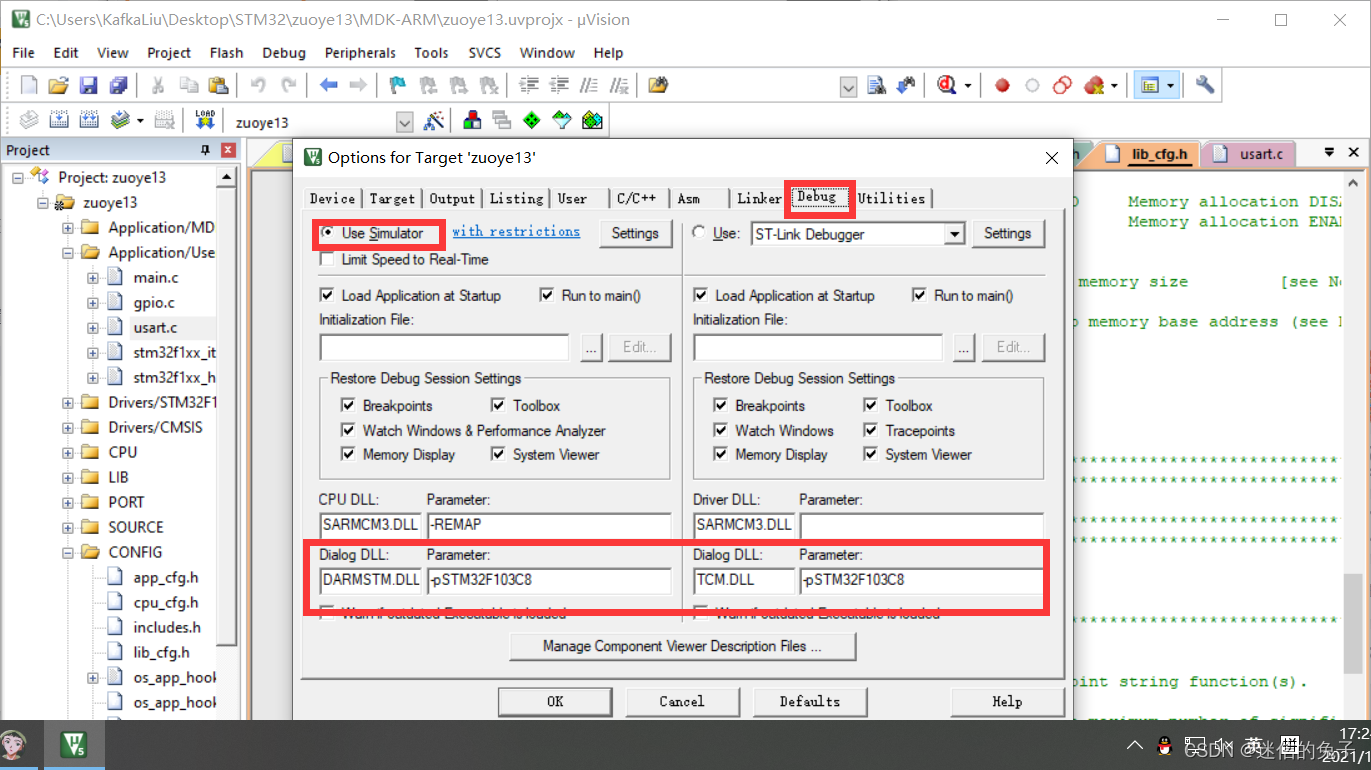This screenshot has height=770, width=1371.
Task: Expand the Drivers/CMSIS folder
Action: pyautogui.click(x=68, y=427)
